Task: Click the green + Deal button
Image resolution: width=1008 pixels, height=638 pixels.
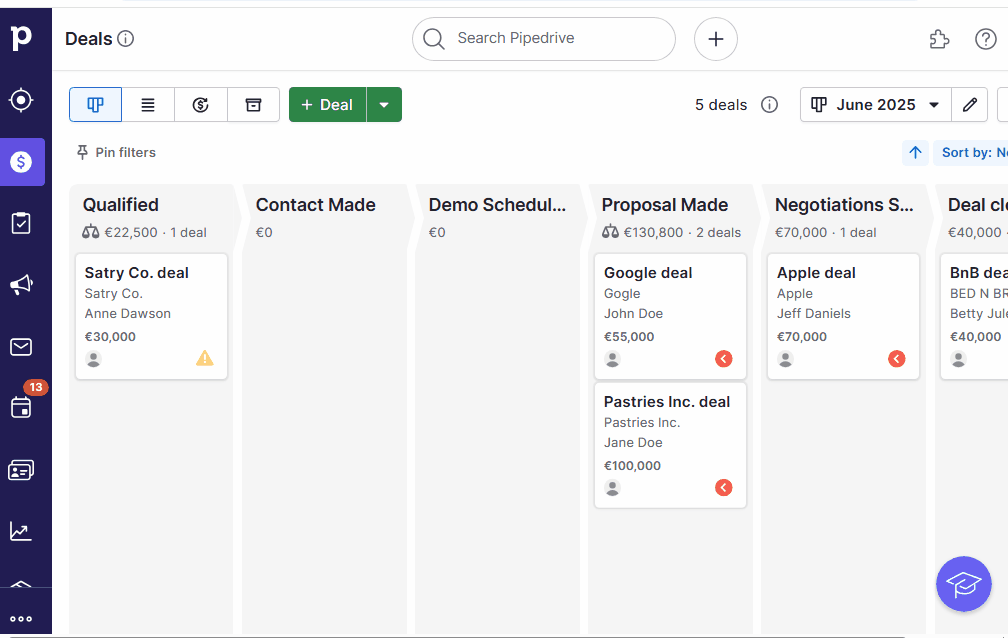Action: [x=327, y=104]
